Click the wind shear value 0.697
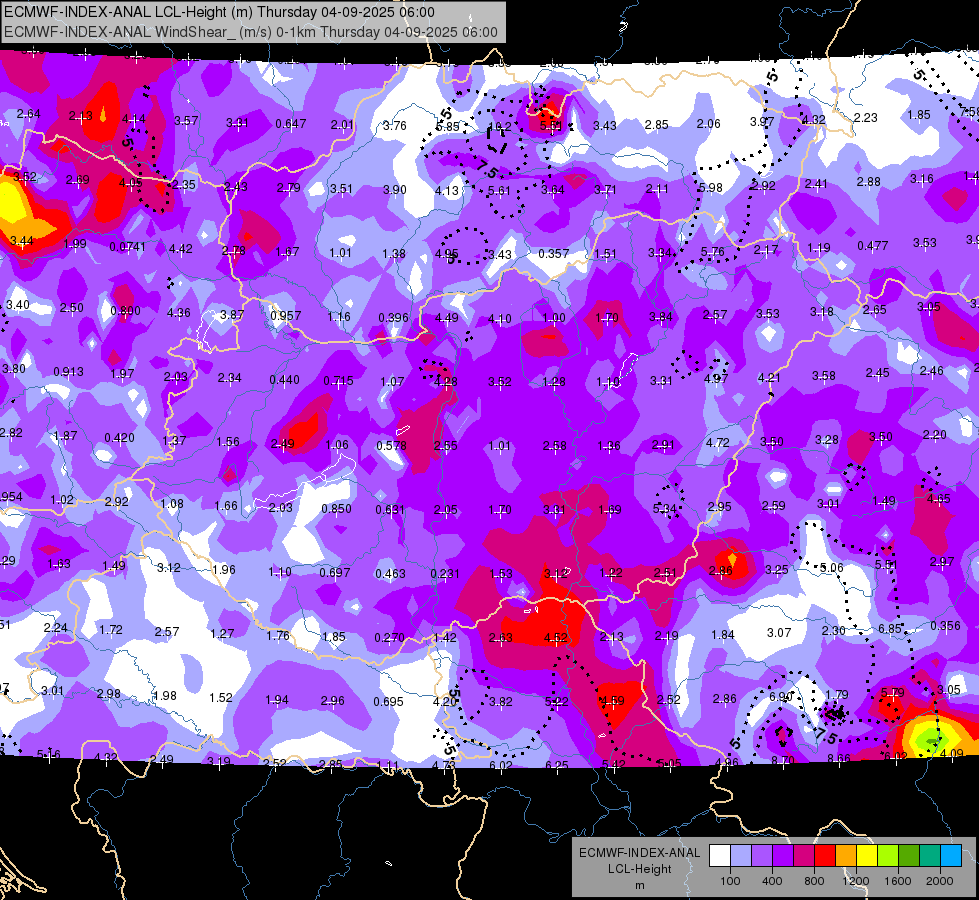979x900 pixels. [335, 572]
